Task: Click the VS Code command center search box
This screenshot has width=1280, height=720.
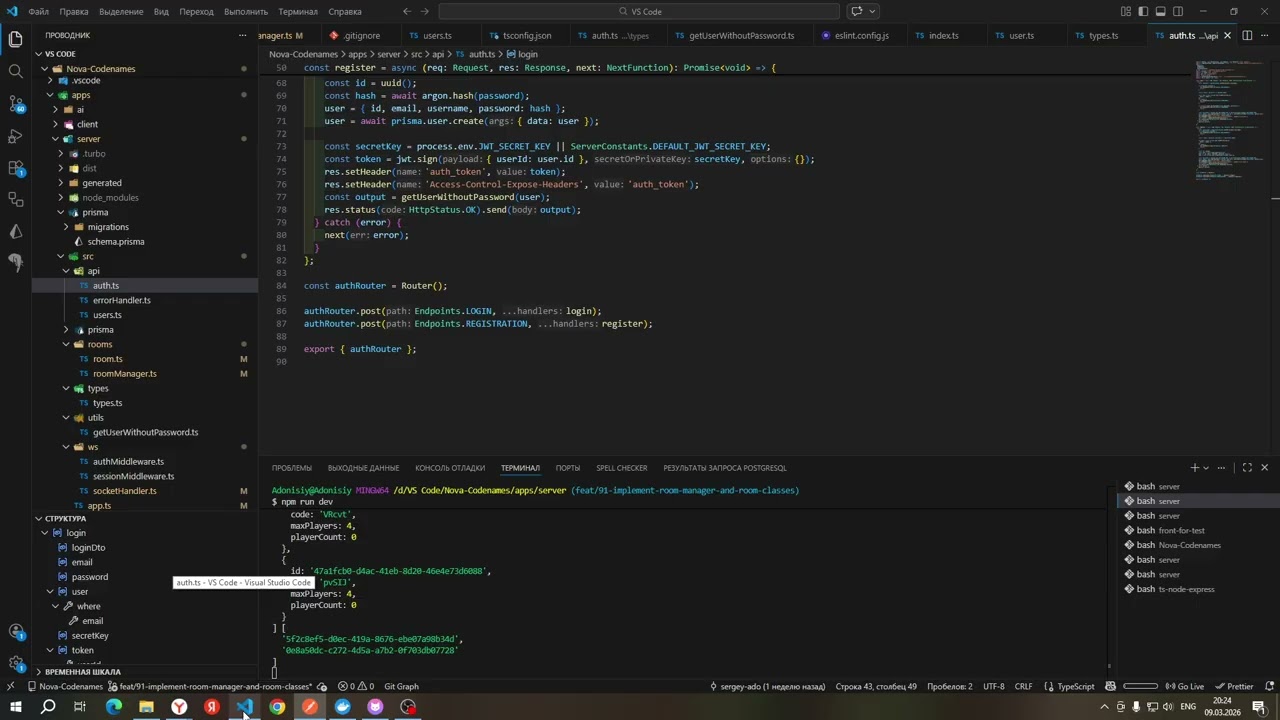Action: 640,11
